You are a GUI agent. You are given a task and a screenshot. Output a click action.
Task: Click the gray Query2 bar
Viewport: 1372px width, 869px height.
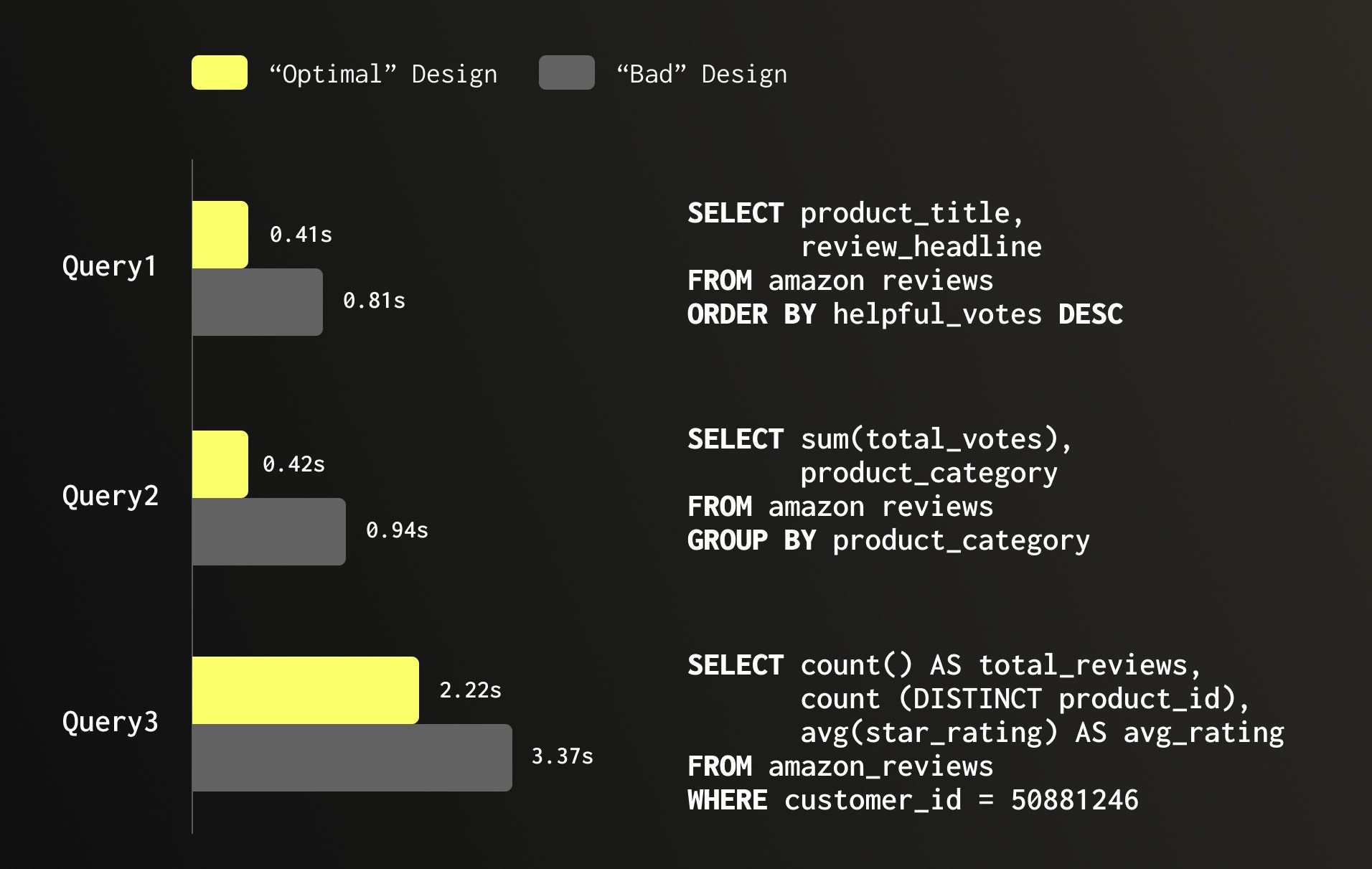pyautogui.click(x=268, y=531)
